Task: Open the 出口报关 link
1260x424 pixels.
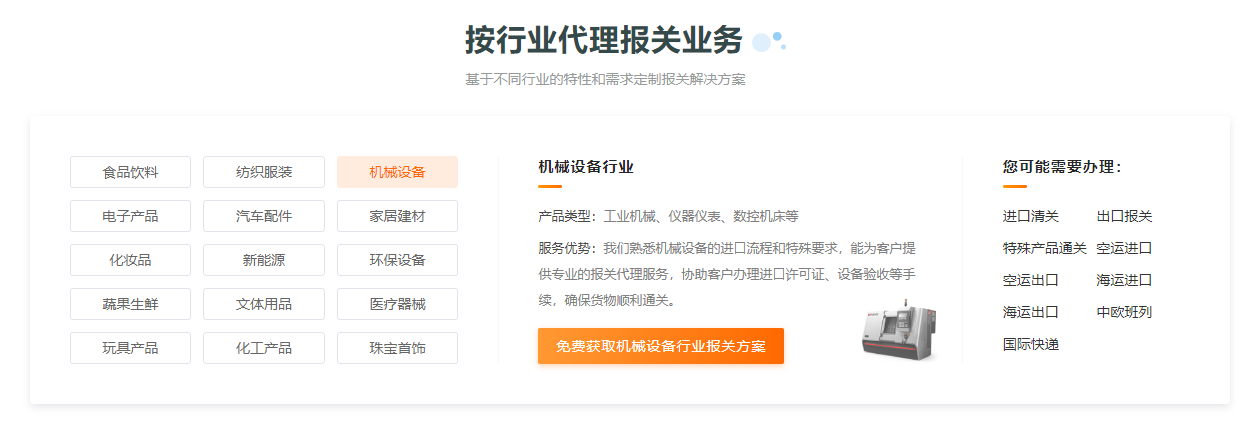Action: coord(1124,216)
